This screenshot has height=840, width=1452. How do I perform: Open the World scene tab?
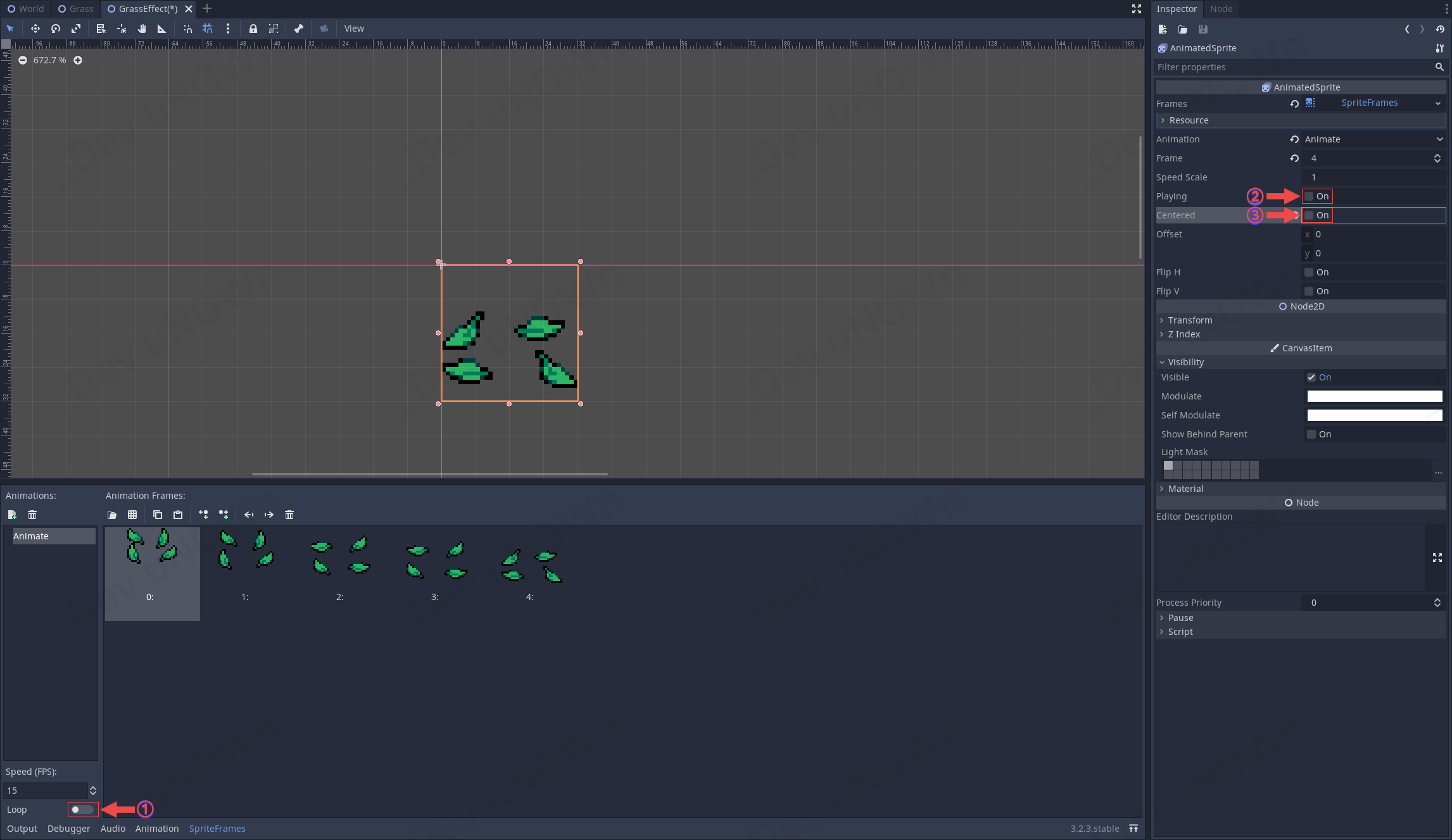[25, 9]
